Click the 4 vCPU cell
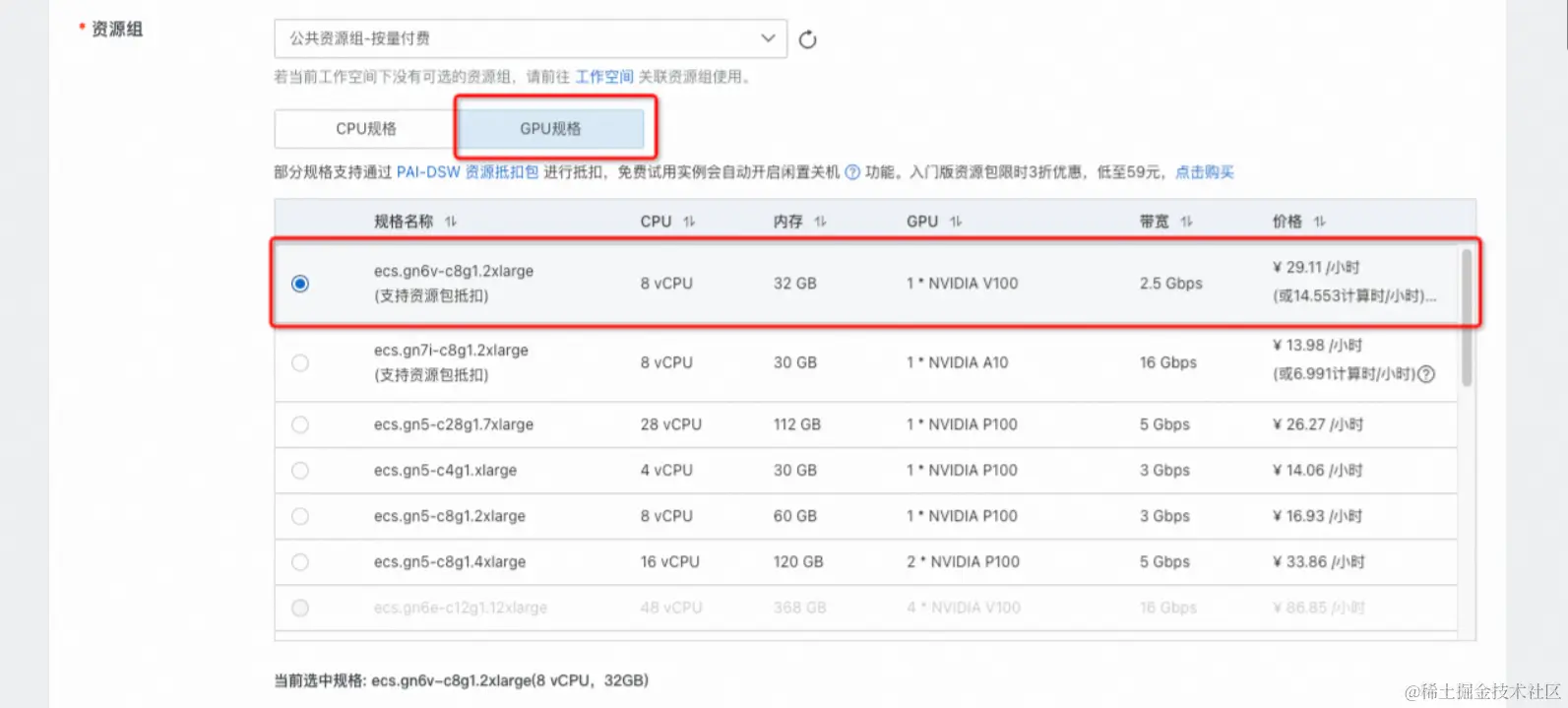This screenshot has height=708, width=1568. 666,471
